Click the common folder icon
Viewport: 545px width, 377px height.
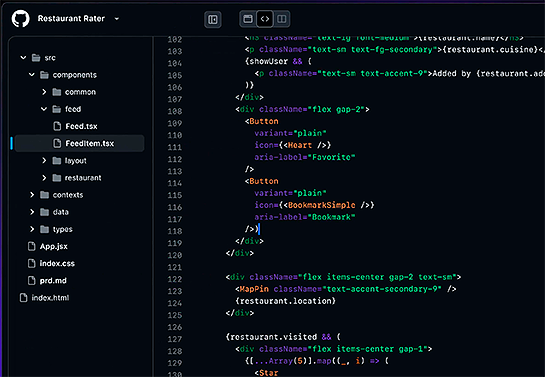click(x=57, y=92)
